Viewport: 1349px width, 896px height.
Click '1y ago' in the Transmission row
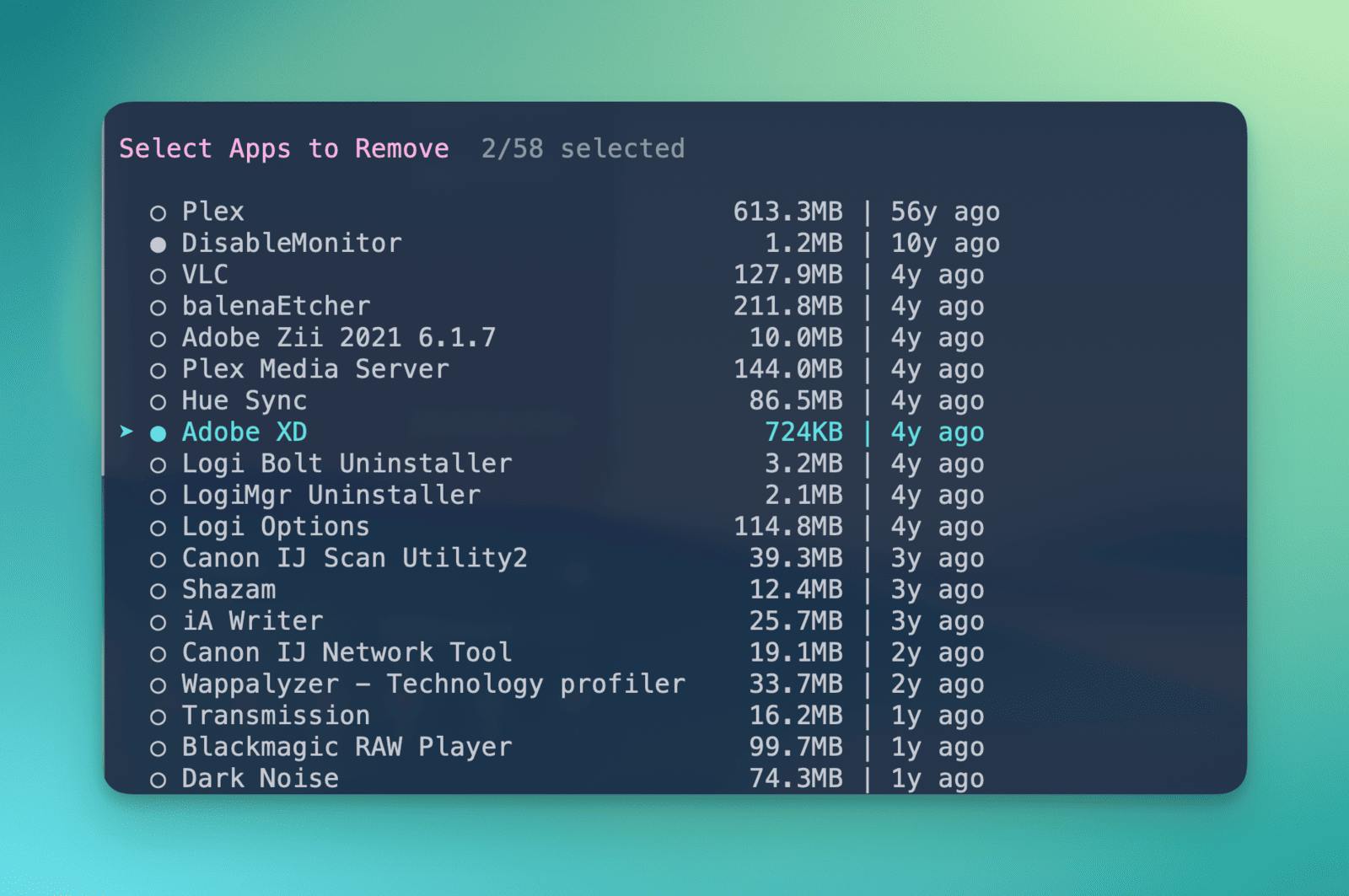938,716
